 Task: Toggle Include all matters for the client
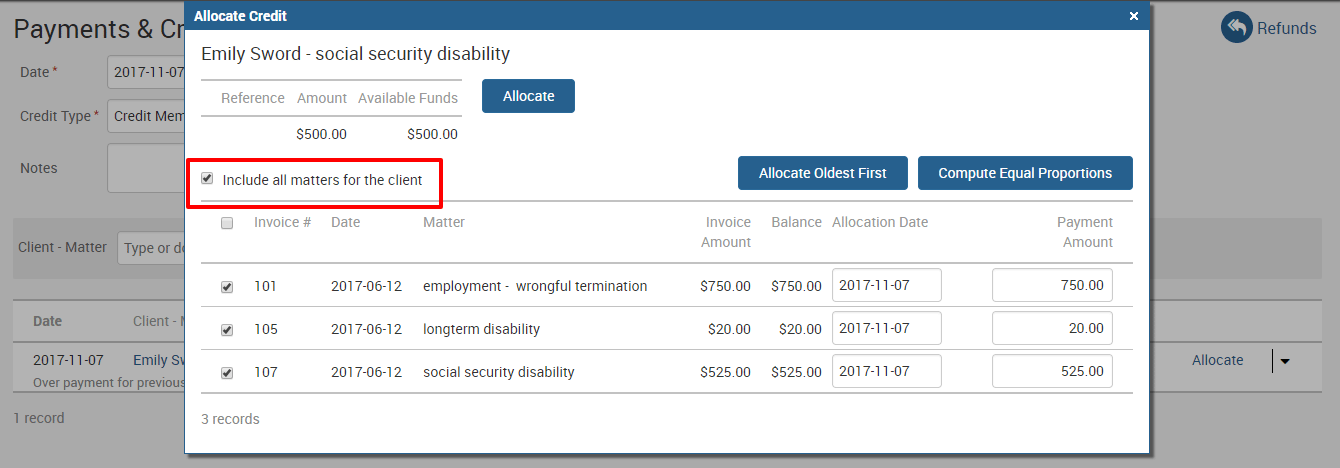(x=208, y=179)
